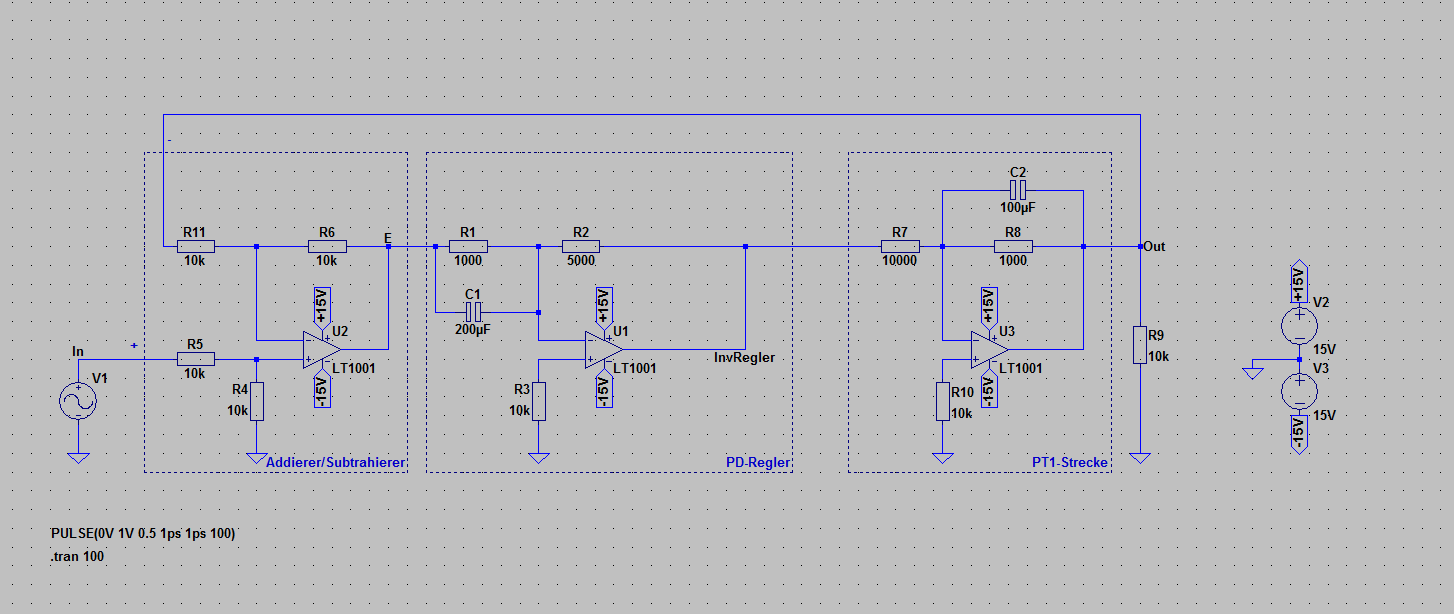Click the PD-Regler block caption
Viewport: 1454px width, 614px height.
tap(756, 462)
